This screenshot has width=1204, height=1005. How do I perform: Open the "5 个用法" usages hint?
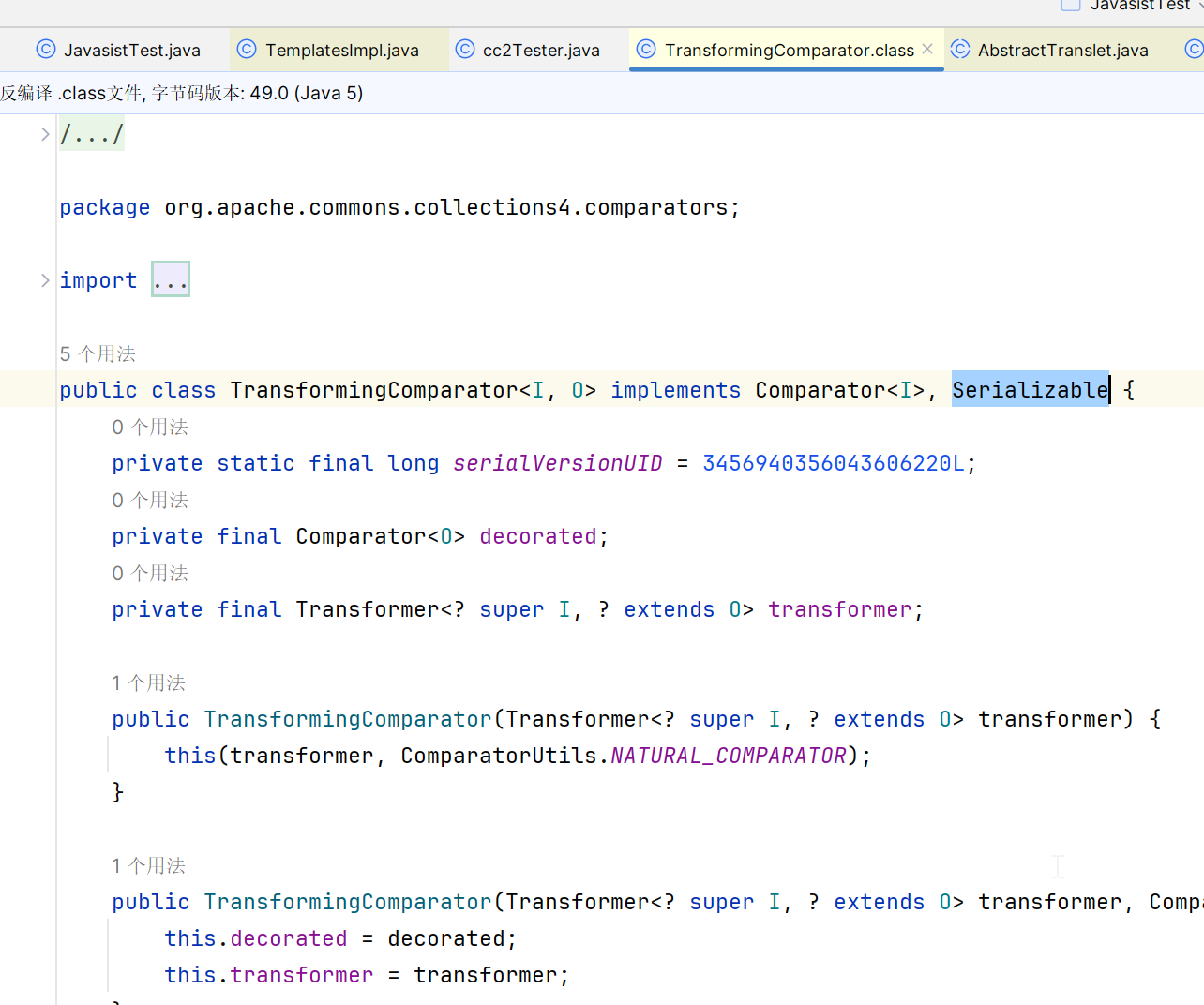[98, 354]
